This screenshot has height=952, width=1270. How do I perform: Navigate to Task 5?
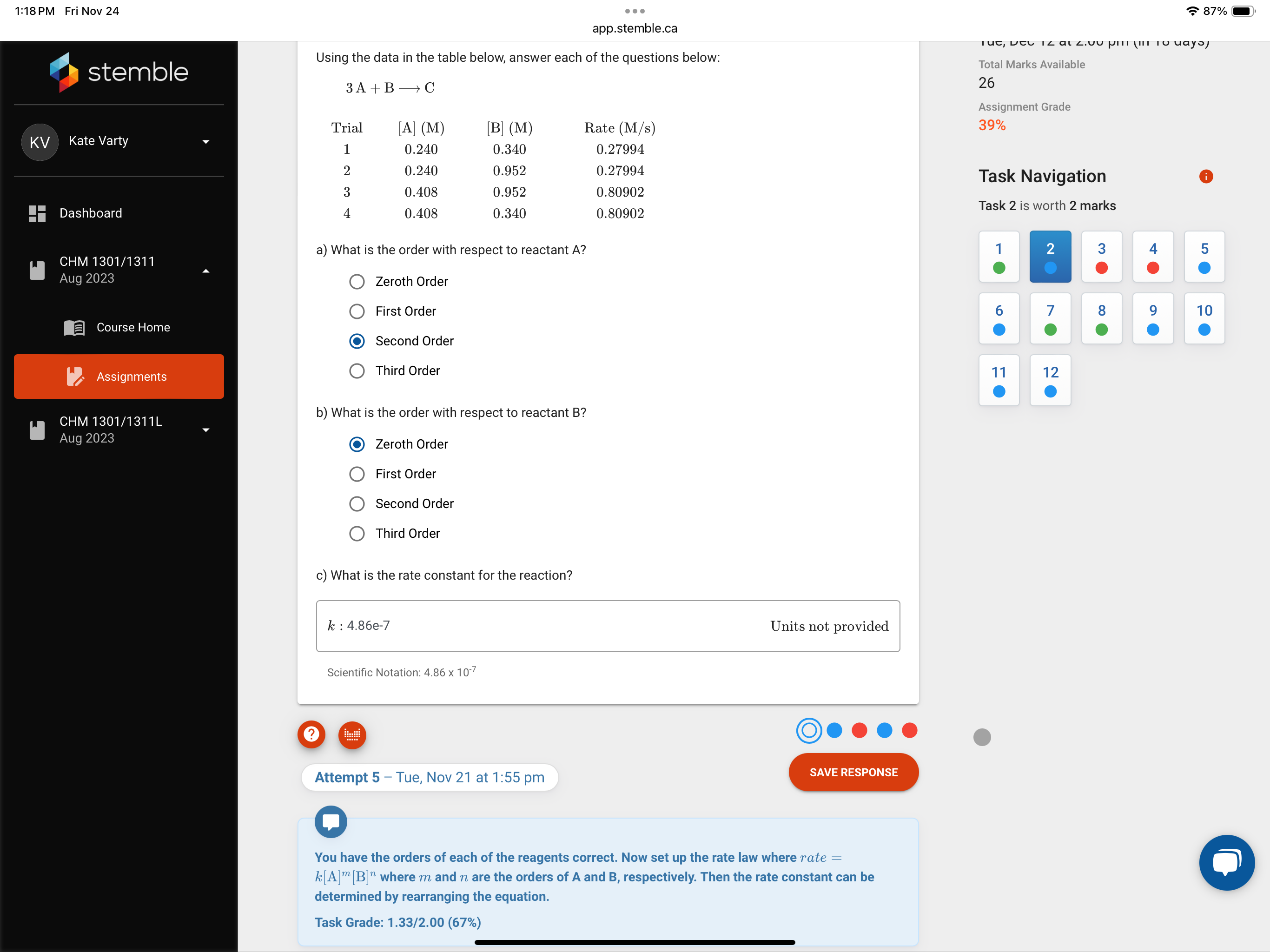(1204, 257)
